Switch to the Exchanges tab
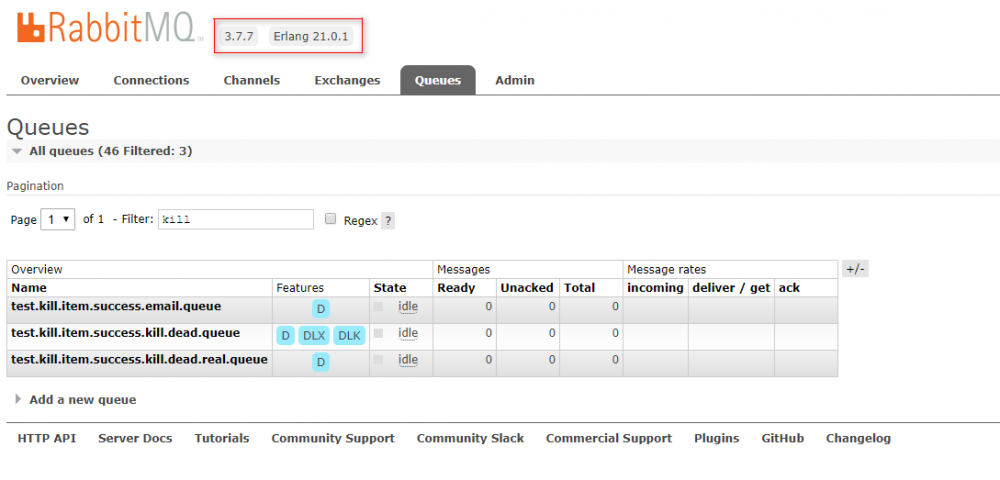 pos(347,80)
